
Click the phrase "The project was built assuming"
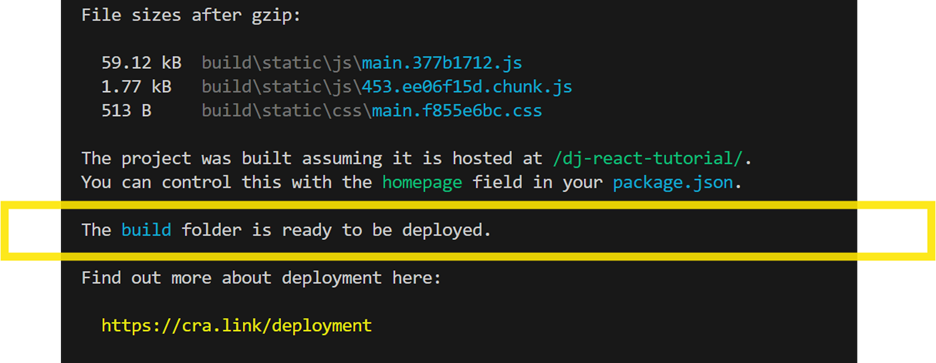(x=231, y=159)
